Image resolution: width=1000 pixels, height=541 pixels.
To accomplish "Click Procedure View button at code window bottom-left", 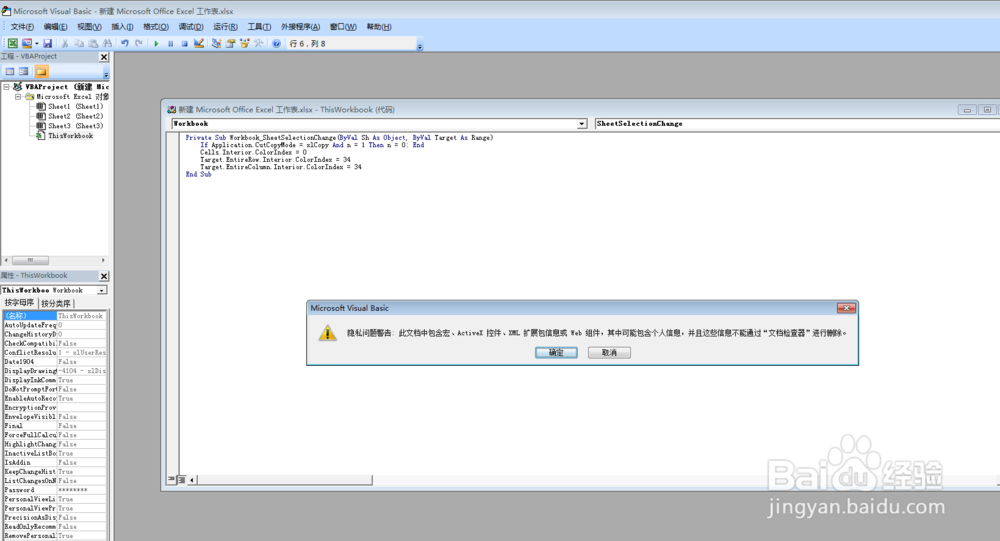I will [171, 480].
